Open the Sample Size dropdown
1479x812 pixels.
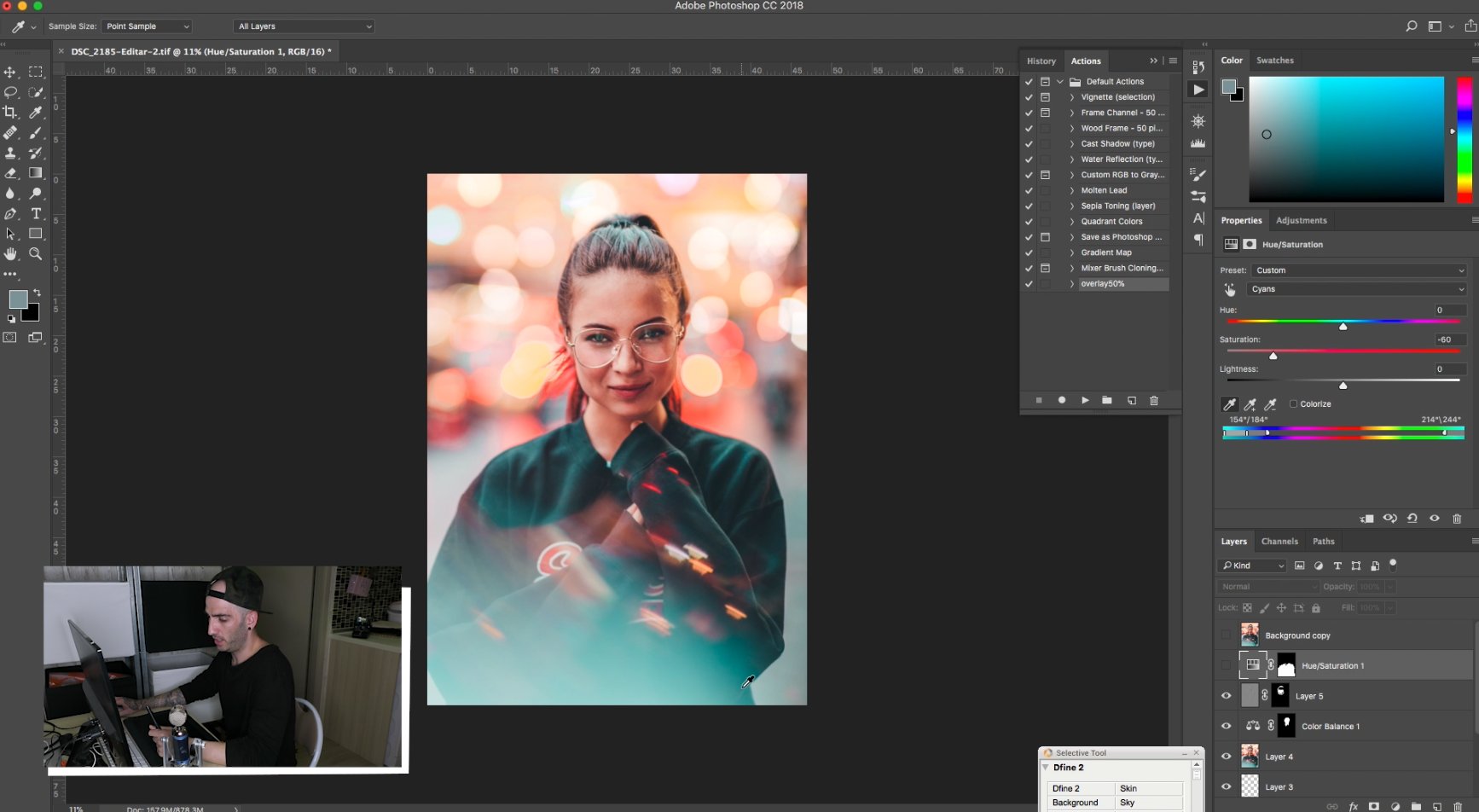pos(146,26)
